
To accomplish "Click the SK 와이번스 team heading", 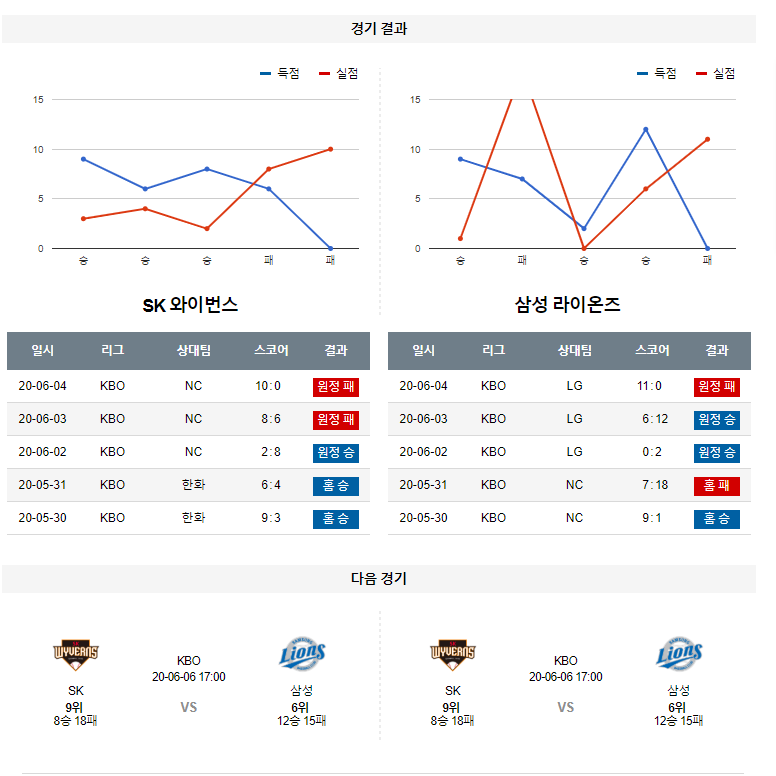I will coord(191,305).
